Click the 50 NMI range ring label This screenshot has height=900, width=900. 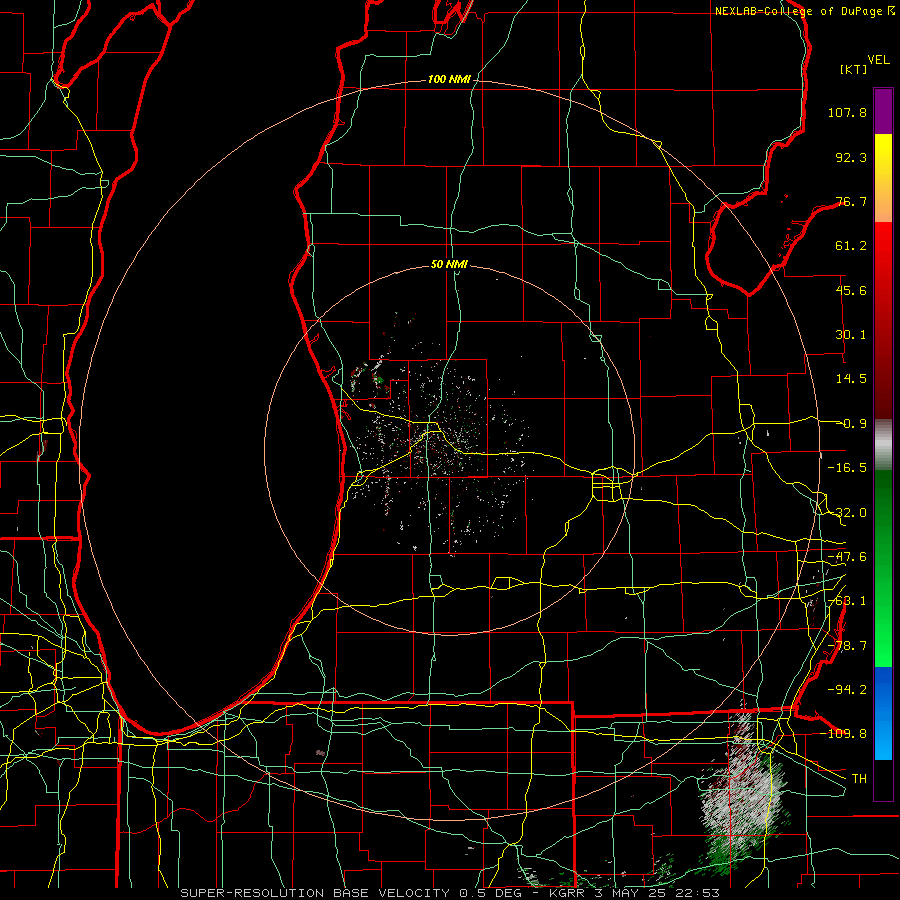[x=449, y=264]
